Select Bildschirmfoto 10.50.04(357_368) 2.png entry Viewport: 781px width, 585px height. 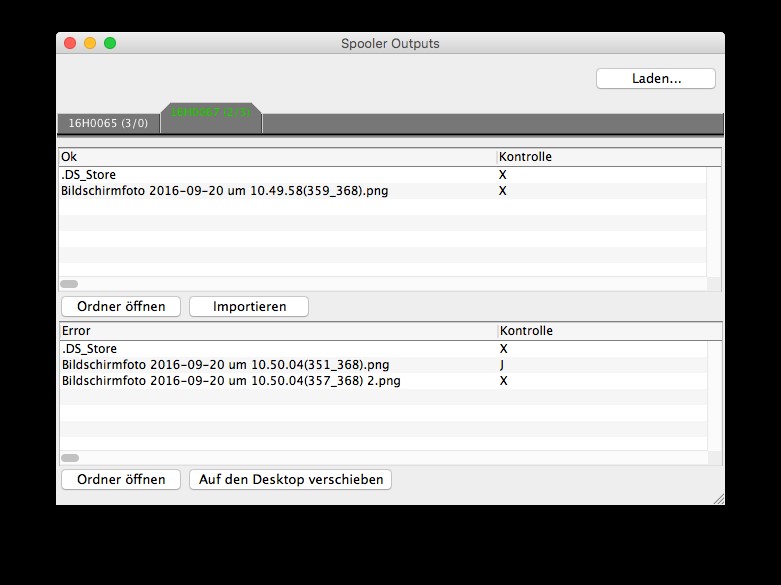click(224, 381)
